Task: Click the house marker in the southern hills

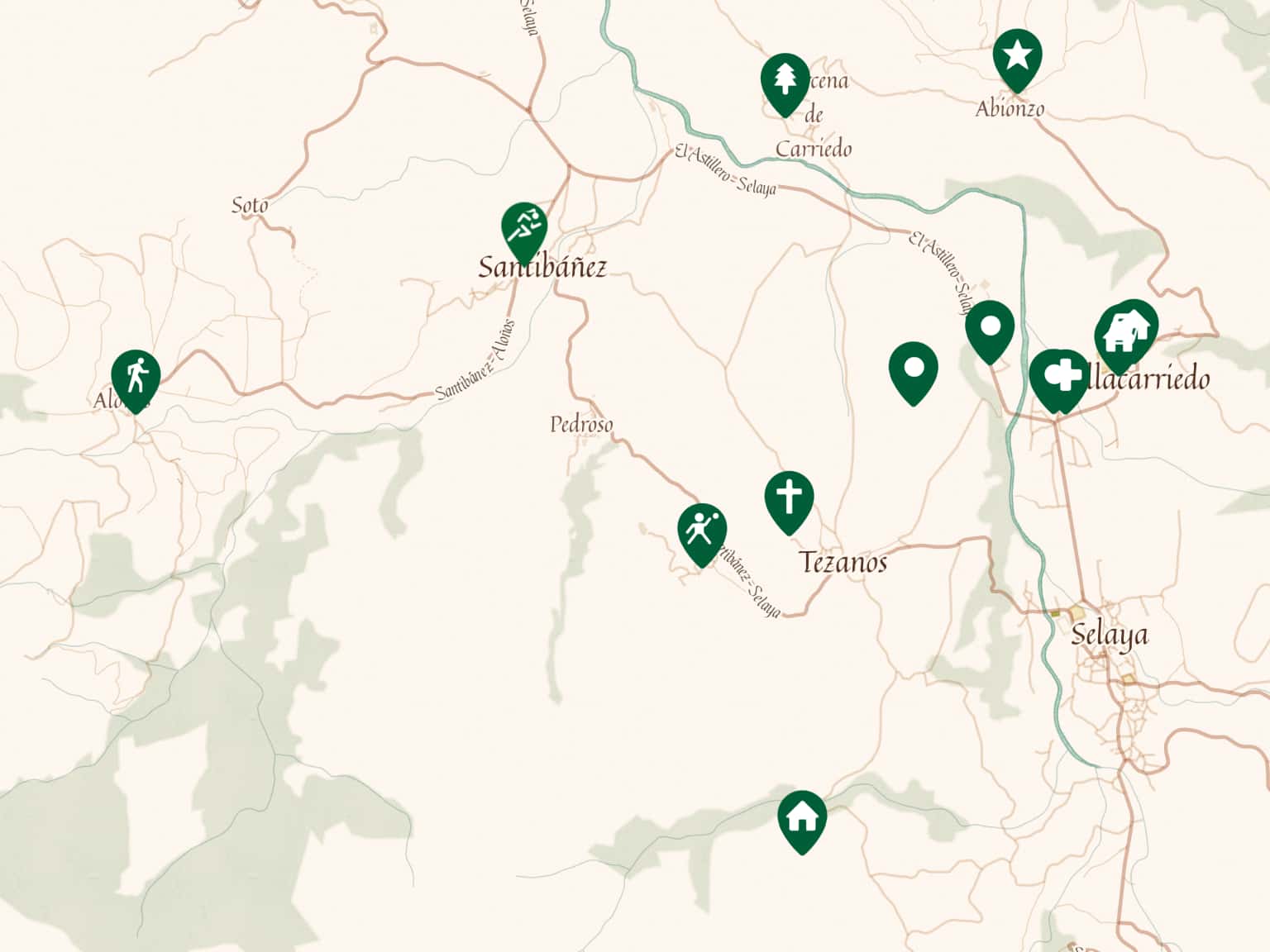Action: pyautogui.click(x=802, y=820)
